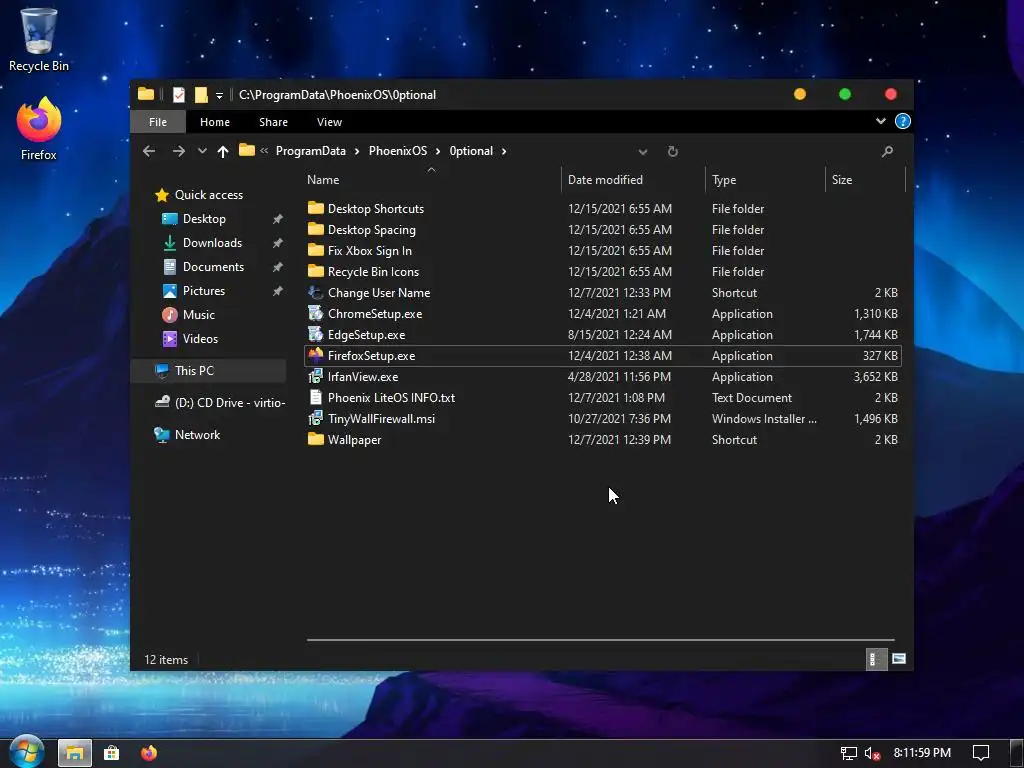Expand chevron after 0ptional breadcrumb

pyautogui.click(x=504, y=152)
